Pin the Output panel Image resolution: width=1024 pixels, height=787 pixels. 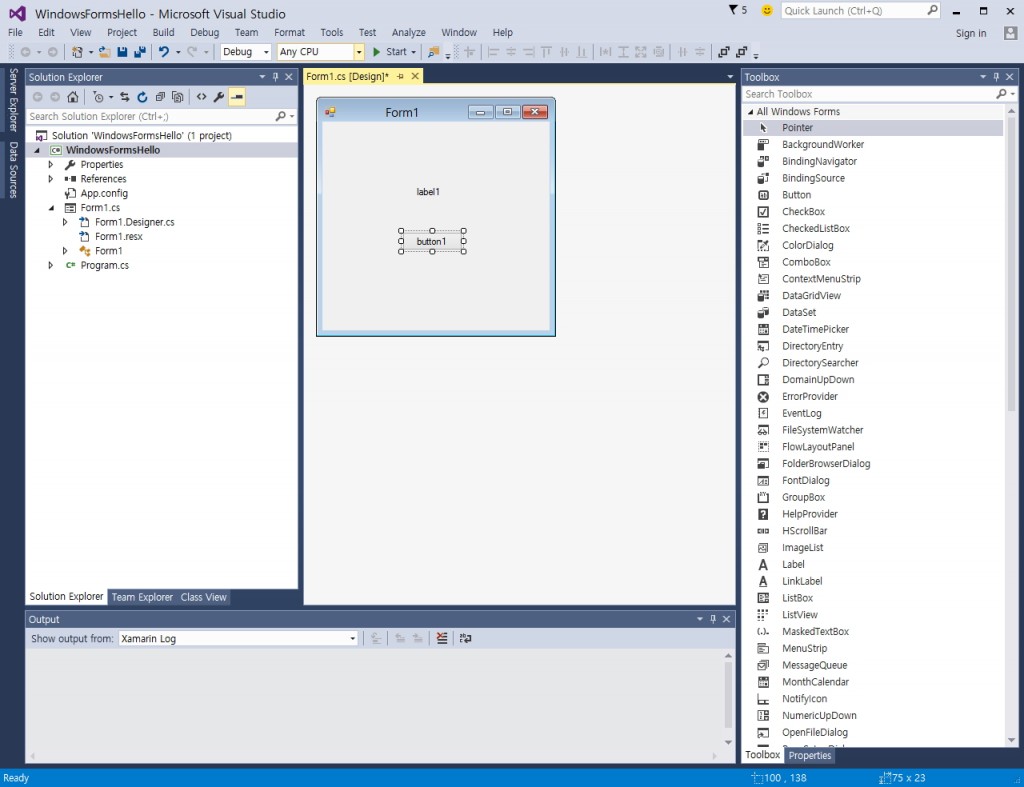coord(713,619)
